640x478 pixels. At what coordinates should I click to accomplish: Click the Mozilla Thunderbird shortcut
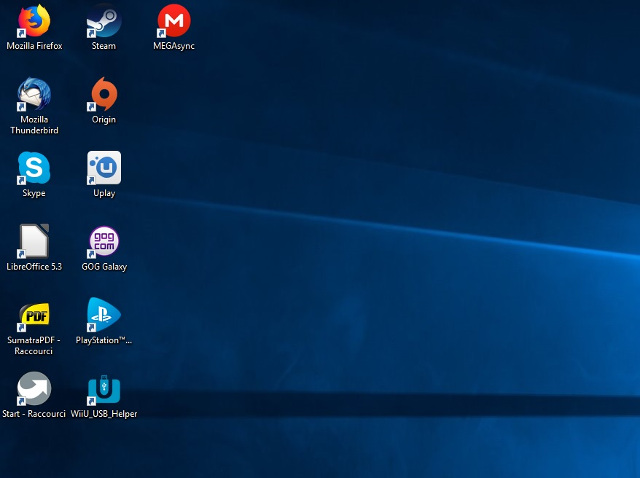(34, 94)
